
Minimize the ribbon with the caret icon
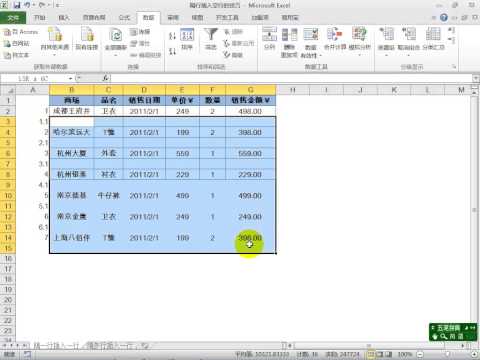tap(434, 18)
